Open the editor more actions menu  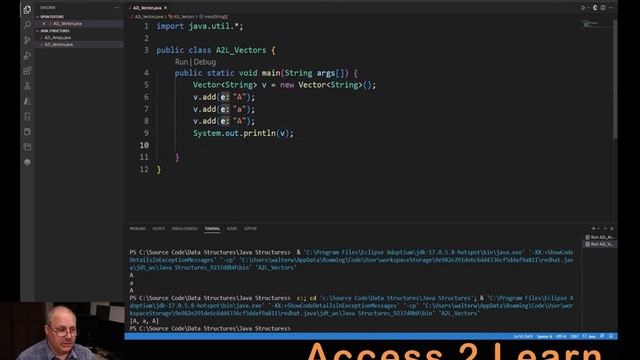pyautogui.click(x=611, y=8)
